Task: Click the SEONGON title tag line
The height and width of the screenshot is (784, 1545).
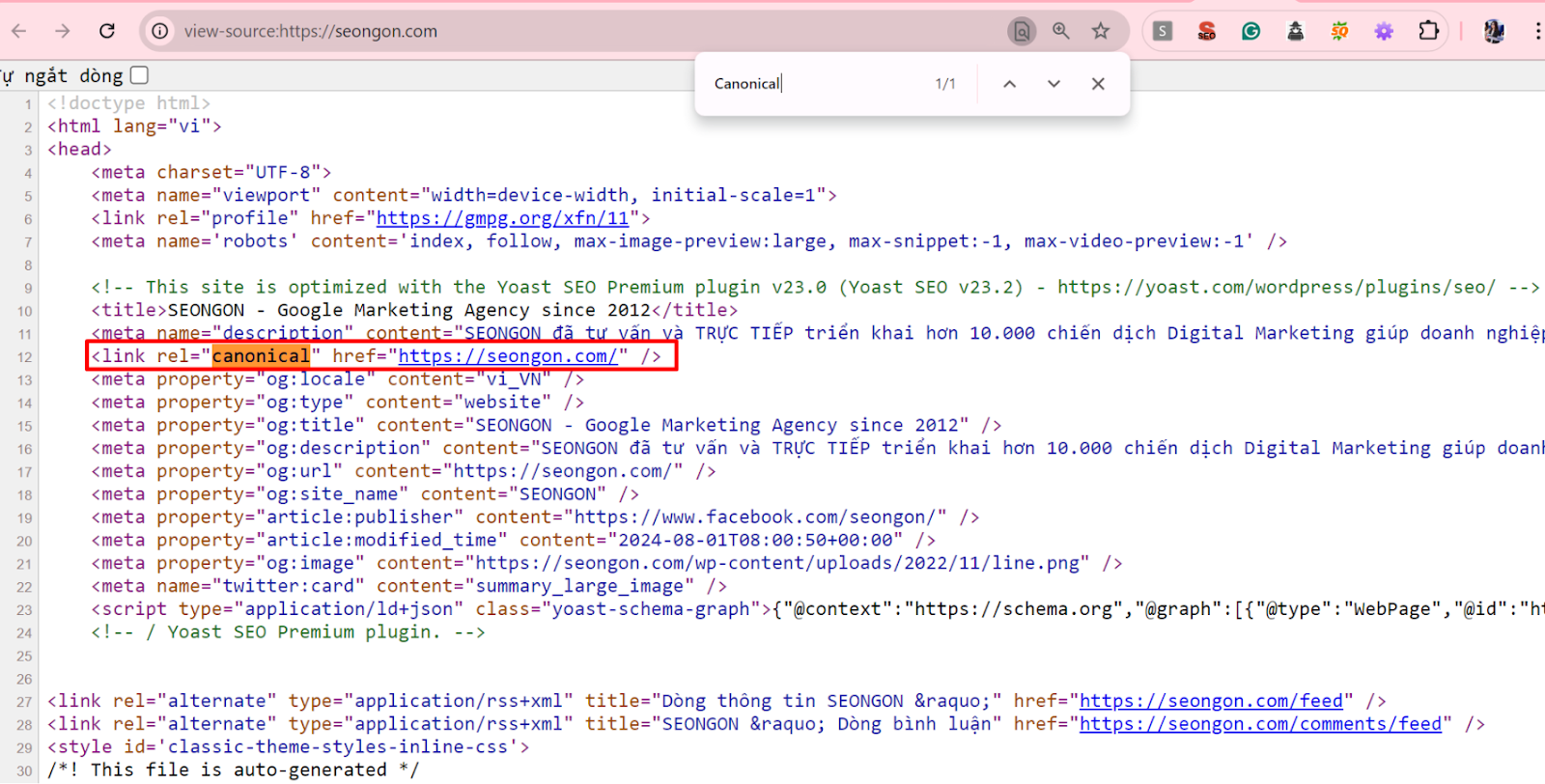Action: pyautogui.click(x=415, y=310)
